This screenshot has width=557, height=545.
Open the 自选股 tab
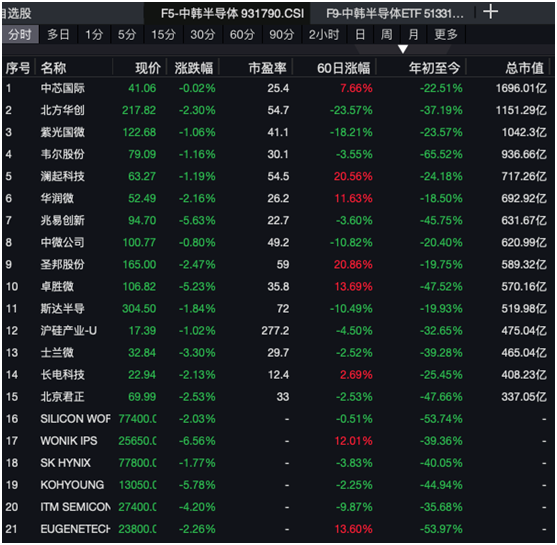16,14
